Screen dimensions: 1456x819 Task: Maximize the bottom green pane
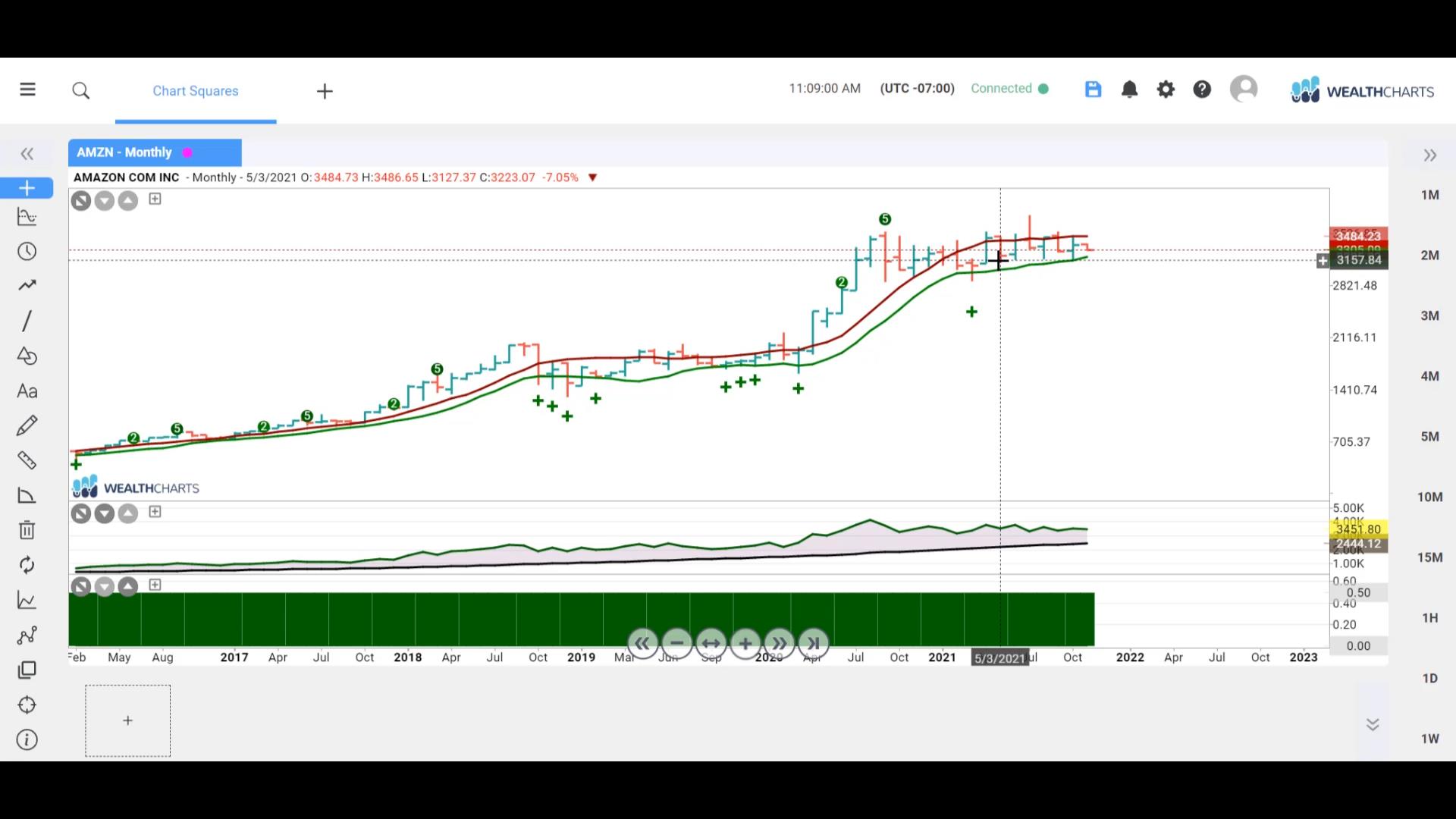pos(155,585)
